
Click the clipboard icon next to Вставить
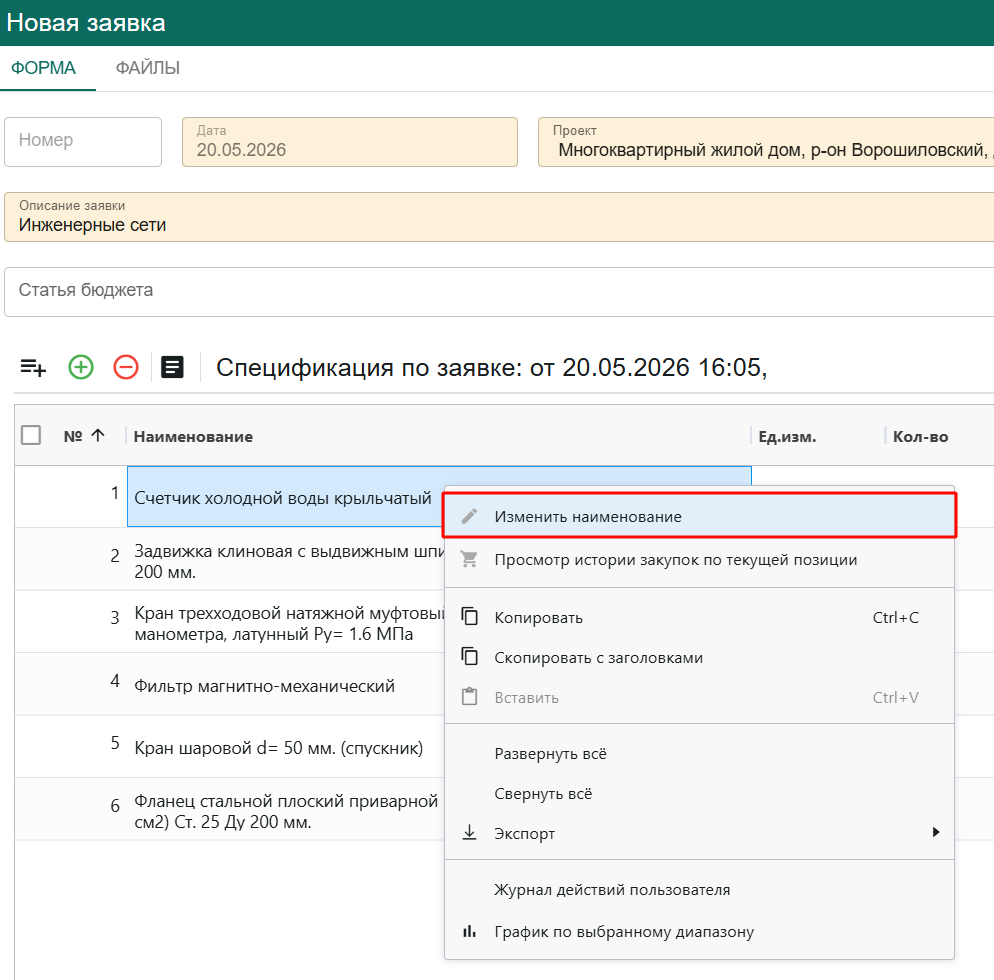[x=470, y=696]
